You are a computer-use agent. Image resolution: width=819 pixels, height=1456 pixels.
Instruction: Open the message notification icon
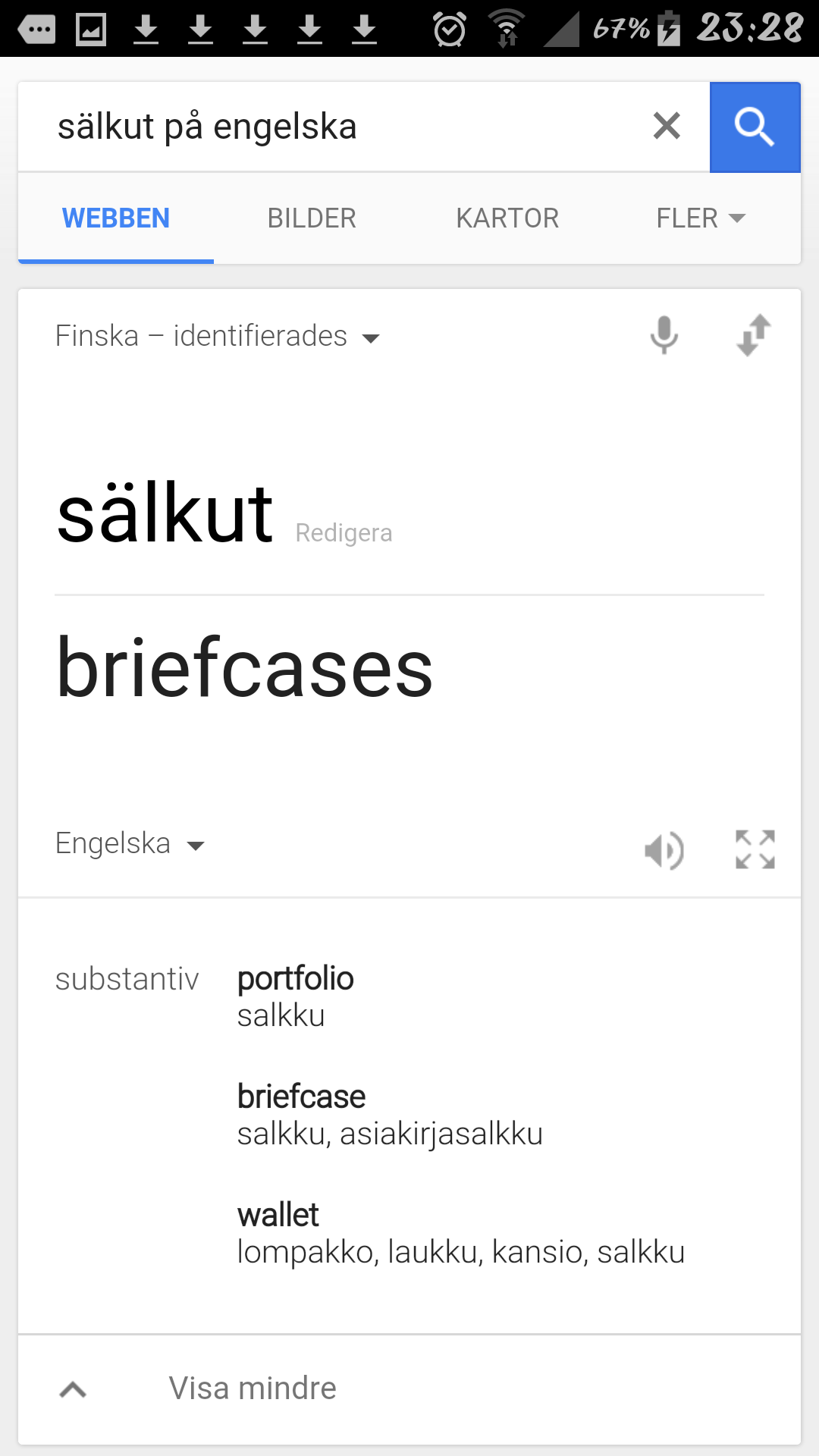[36, 30]
